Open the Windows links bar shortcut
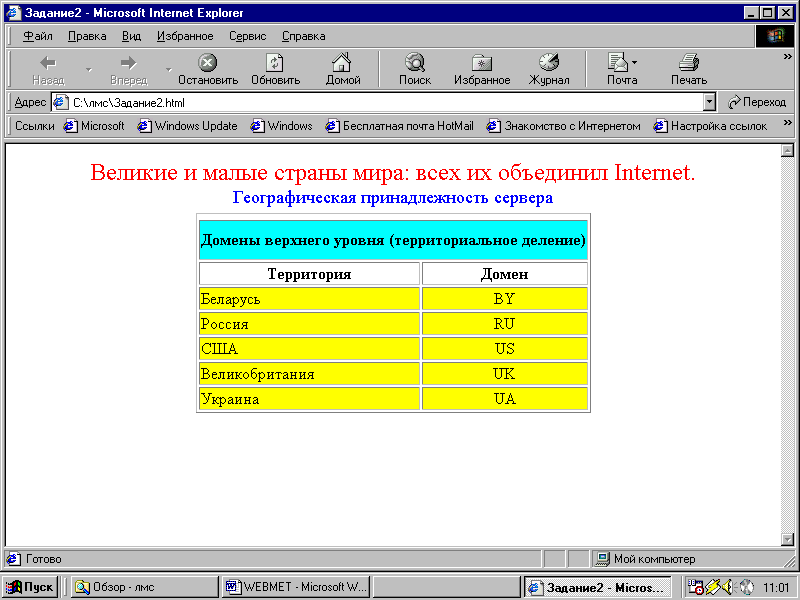Screen dimensions: 800x600 click(x=282, y=126)
